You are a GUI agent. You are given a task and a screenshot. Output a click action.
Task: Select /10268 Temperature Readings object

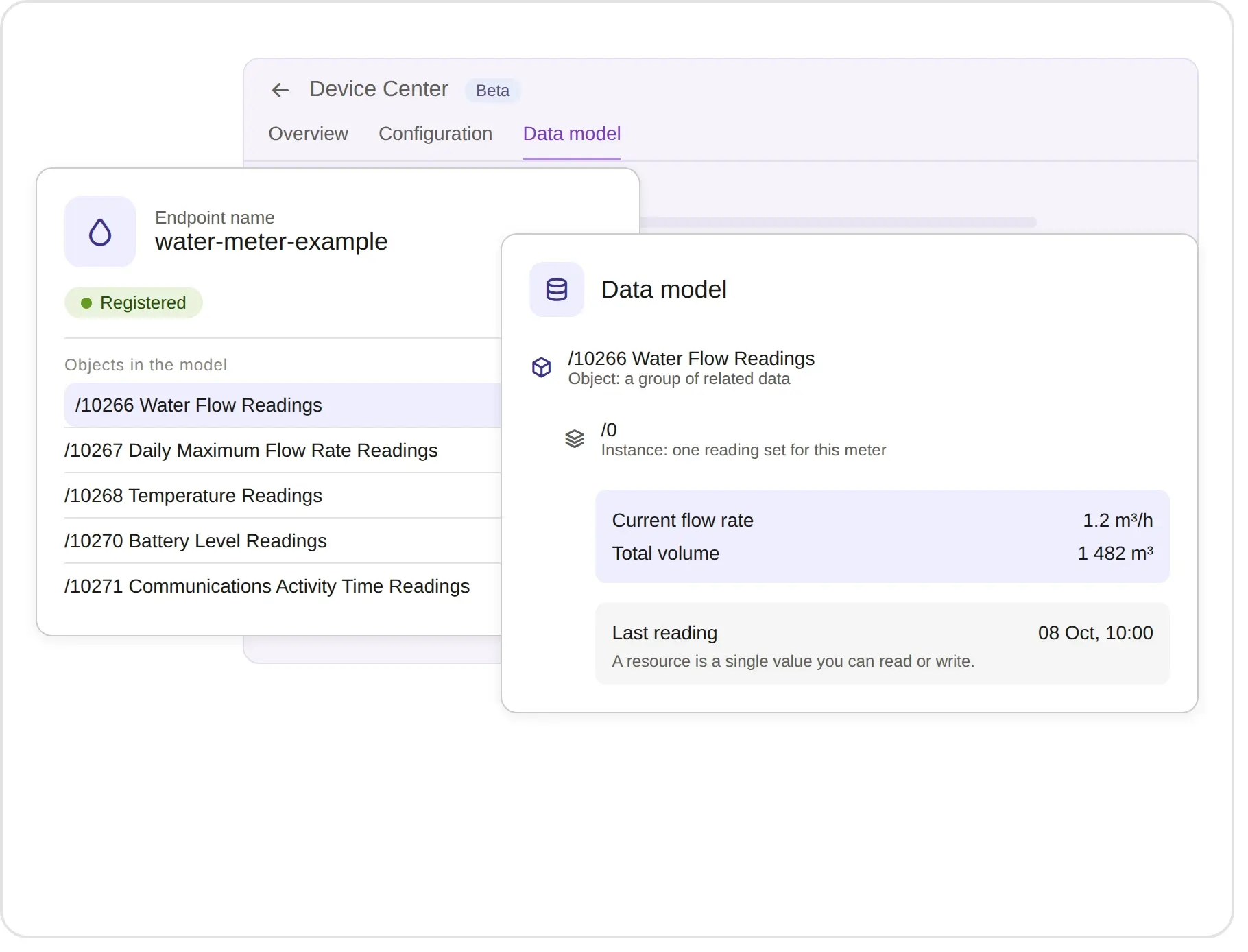point(283,496)
